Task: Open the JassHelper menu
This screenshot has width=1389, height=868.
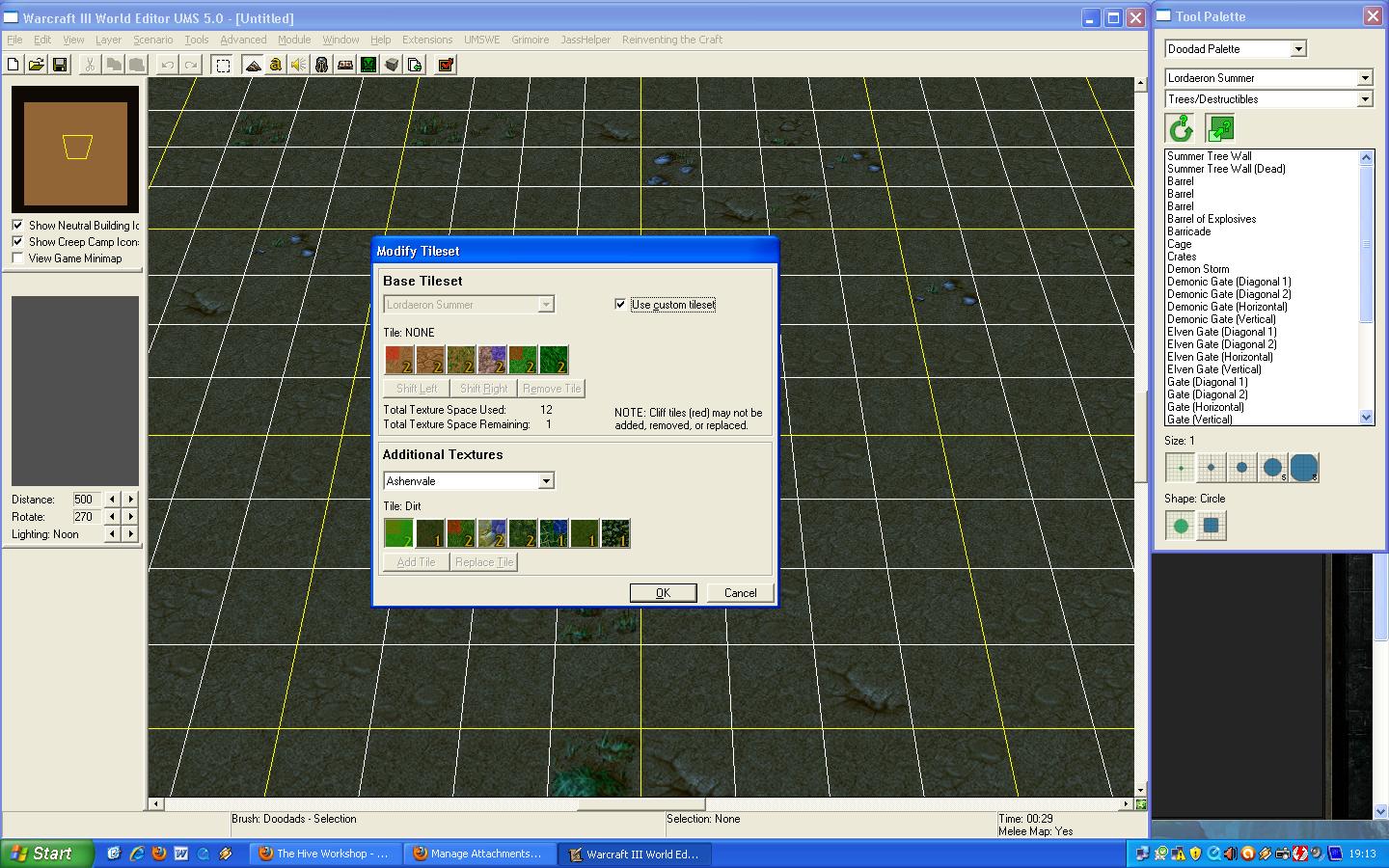Action: [x=586, y=40]
